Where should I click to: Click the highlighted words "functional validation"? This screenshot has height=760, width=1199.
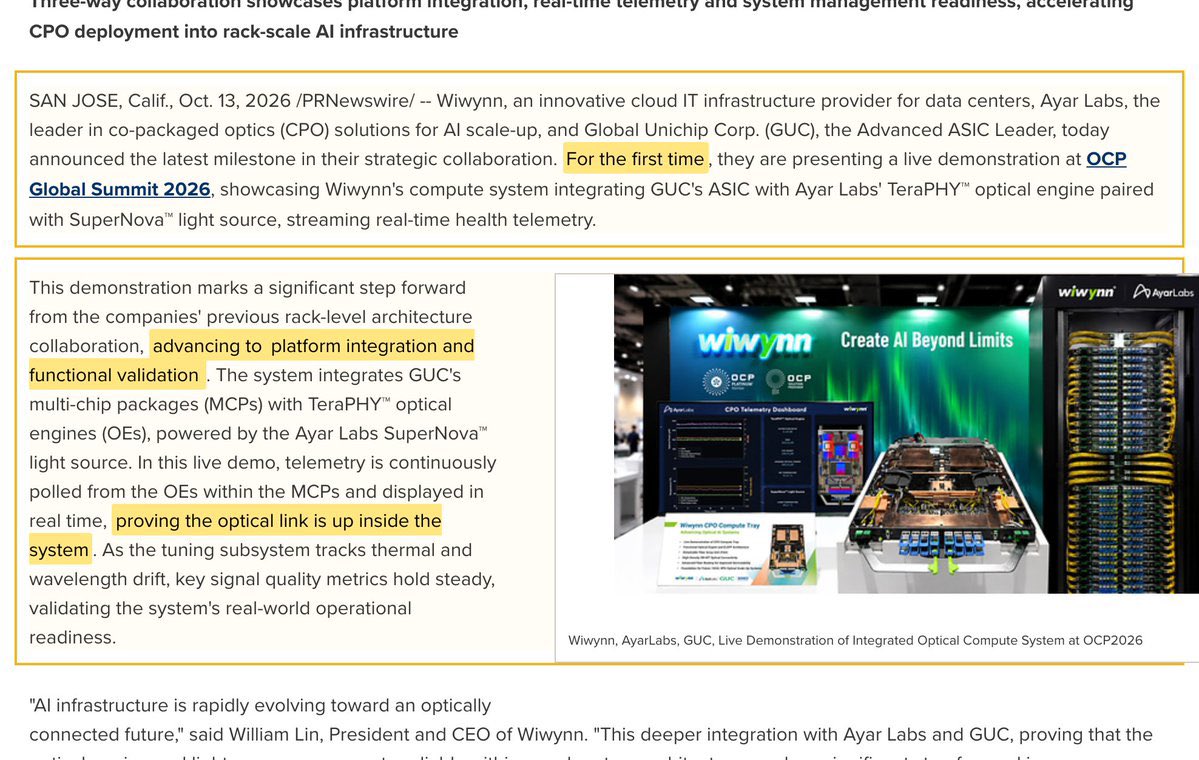point(116,375)
